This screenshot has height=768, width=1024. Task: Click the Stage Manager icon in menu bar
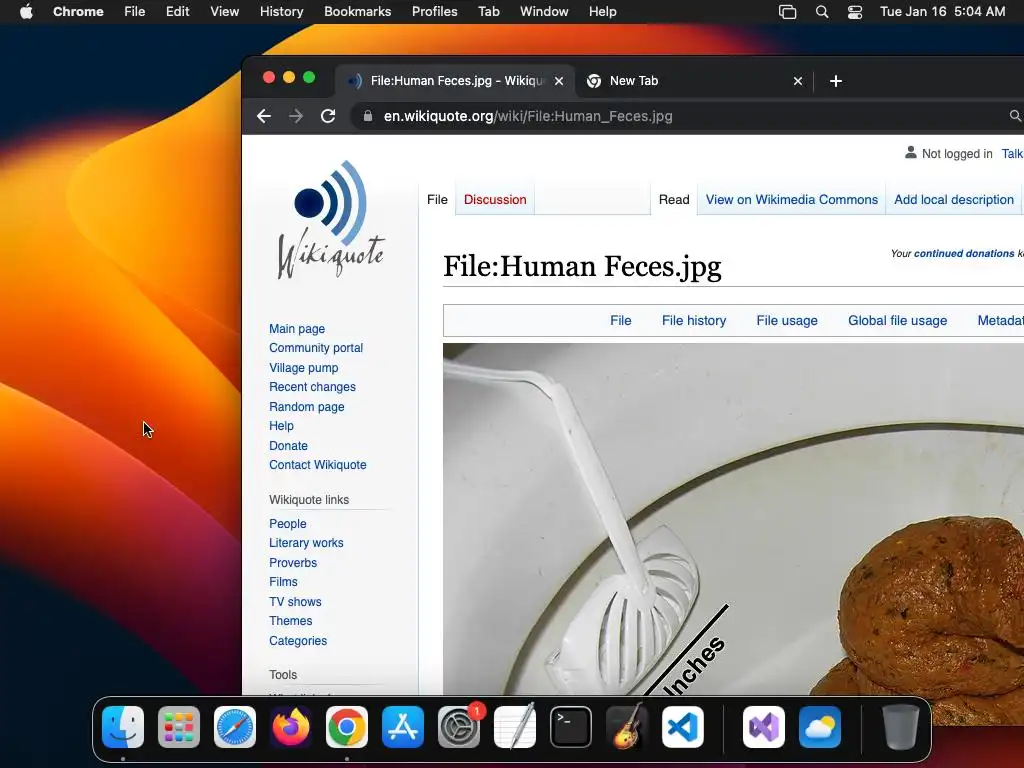click(788, 12)
